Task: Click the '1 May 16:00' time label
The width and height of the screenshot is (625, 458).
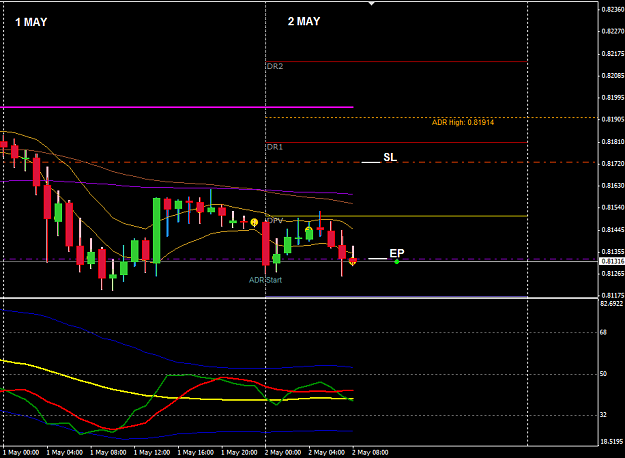Action: 195,452
